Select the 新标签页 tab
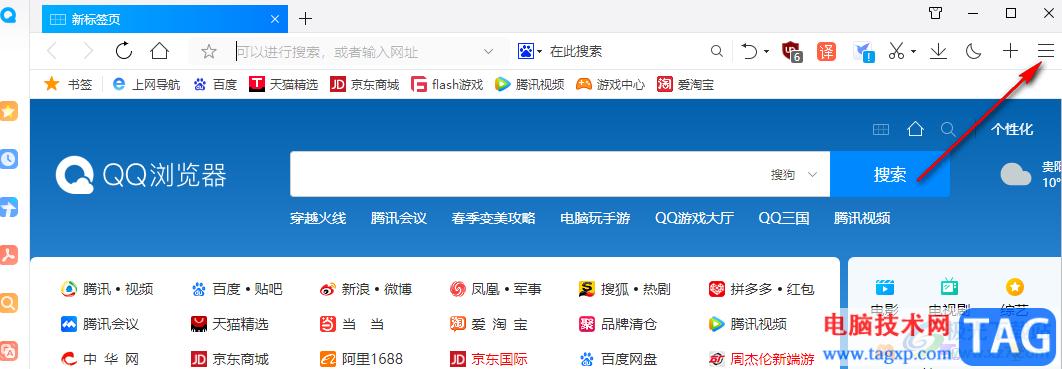The image size is (1062, 369). coord(165,19)
